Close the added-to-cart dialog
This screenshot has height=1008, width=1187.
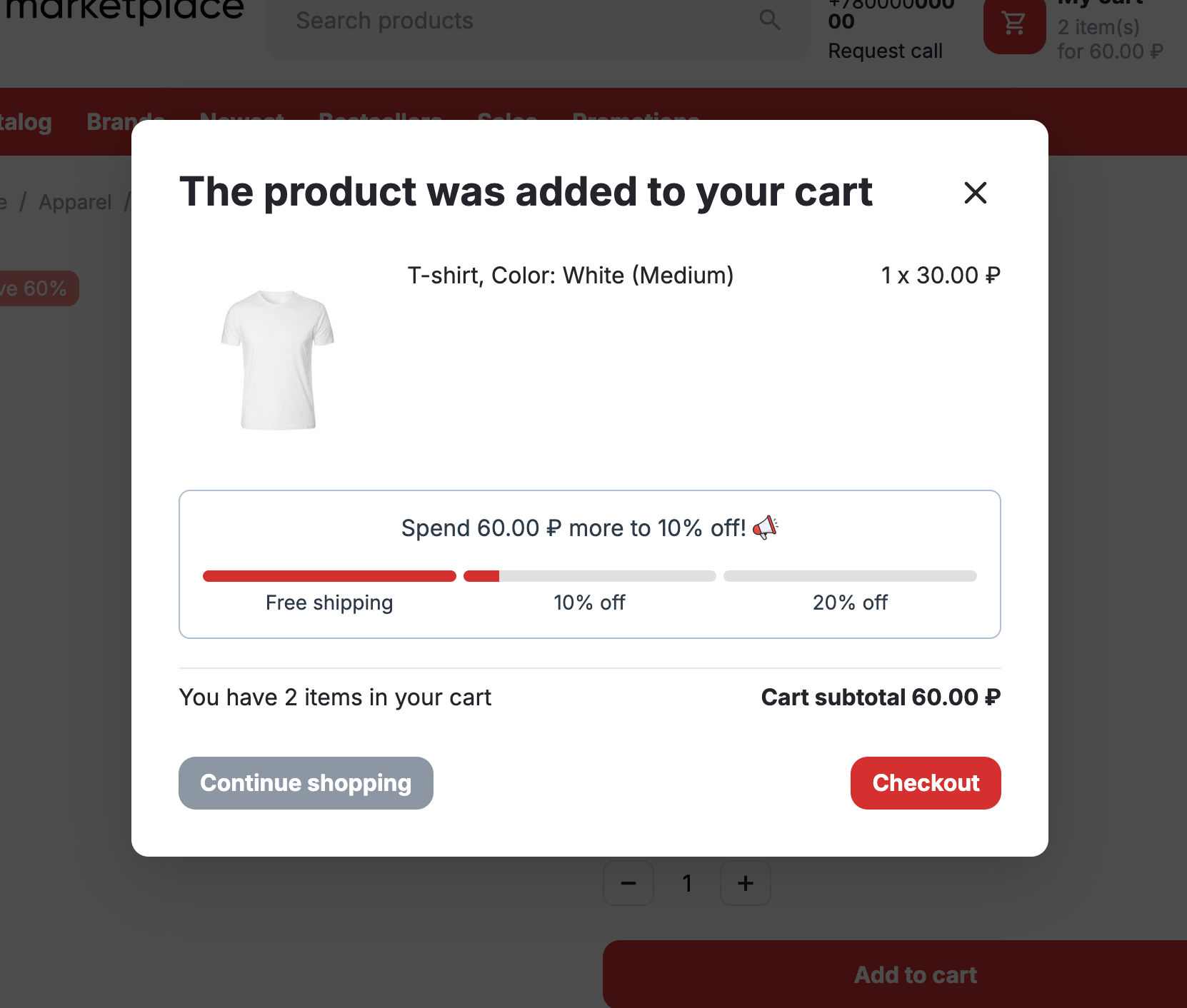975,193
